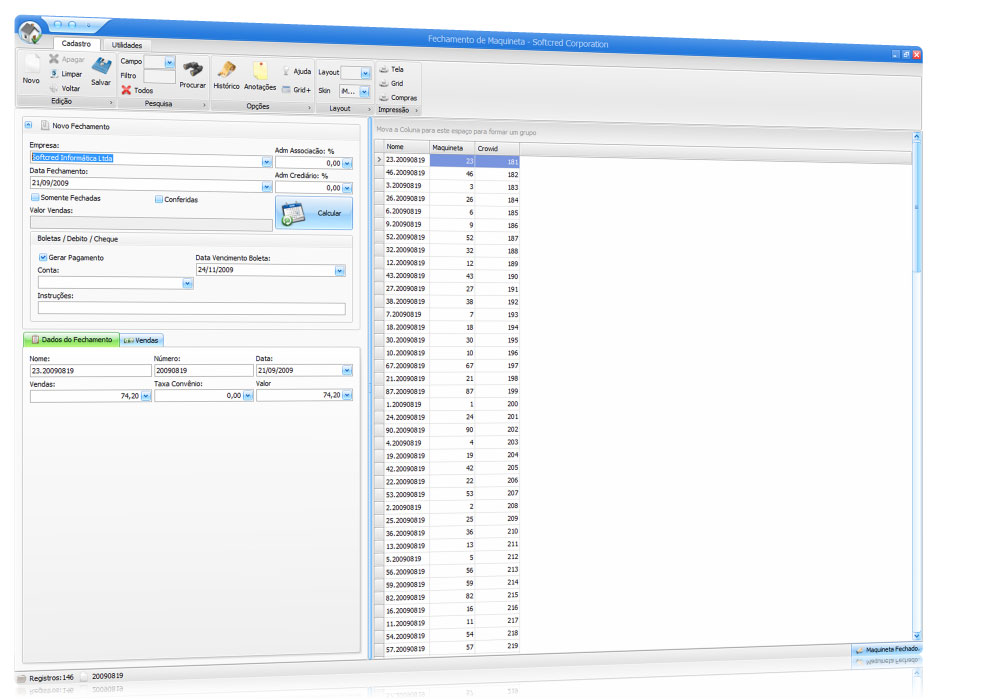Select the Vendas tab
This screenshot has width=982, height=700.
141,340
